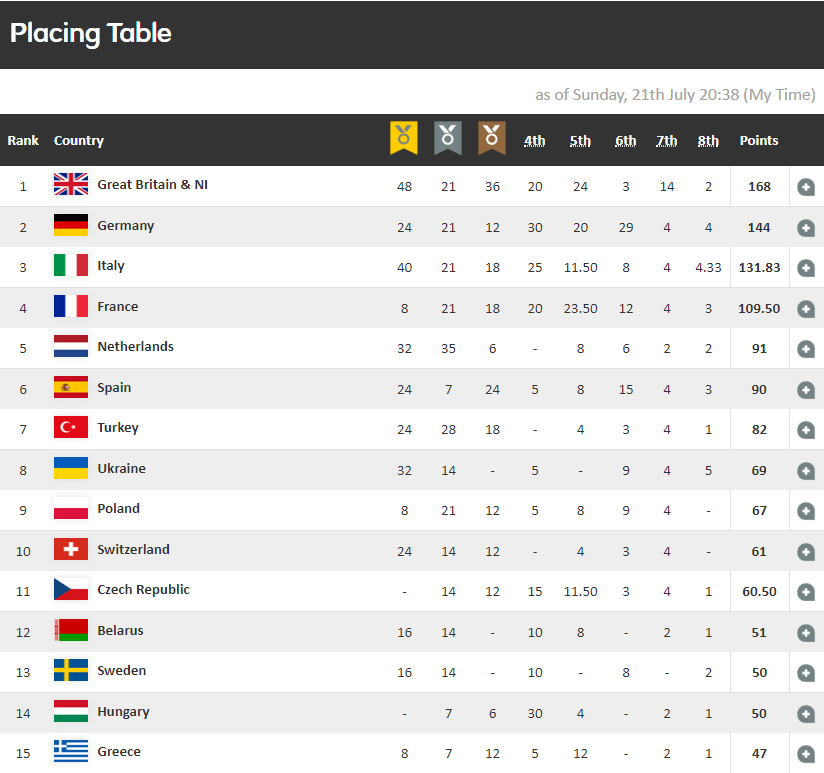Expand the Netherlands row details

(806, 349)
